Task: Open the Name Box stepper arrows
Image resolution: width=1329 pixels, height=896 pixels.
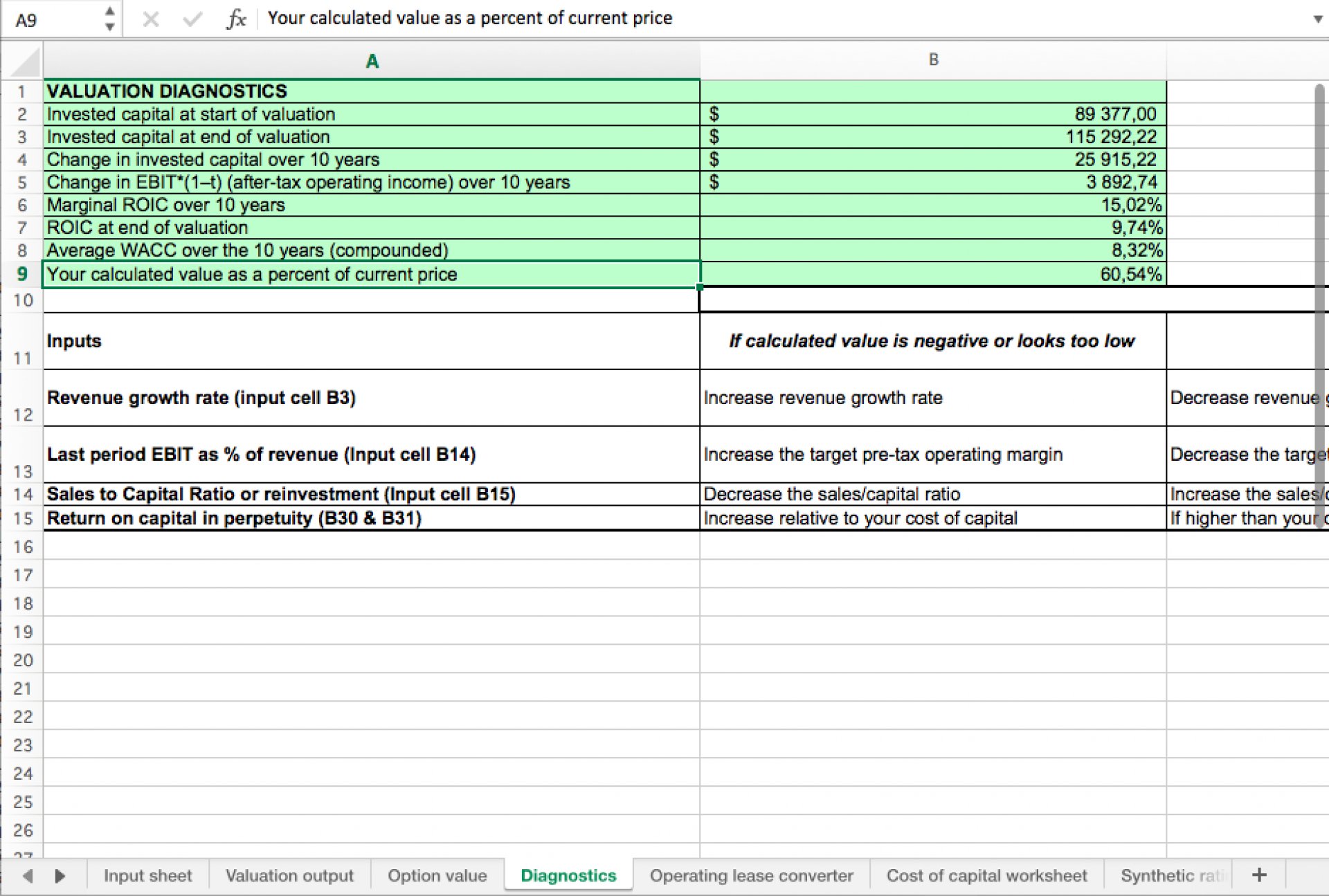Action: coord(109,19)
